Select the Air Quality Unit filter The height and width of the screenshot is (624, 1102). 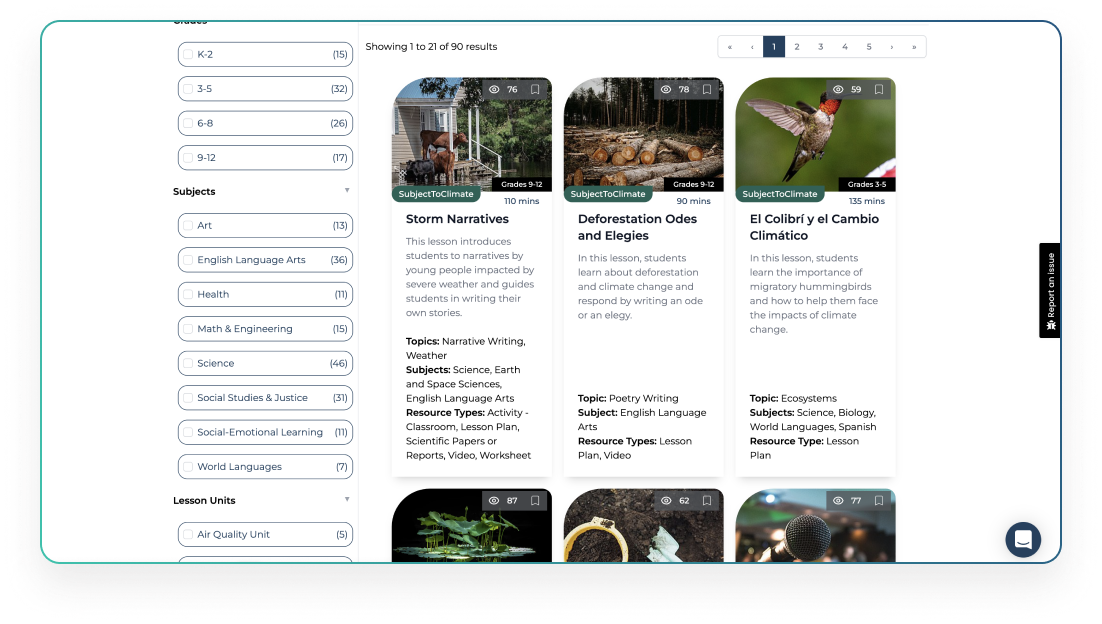(187, 534)
